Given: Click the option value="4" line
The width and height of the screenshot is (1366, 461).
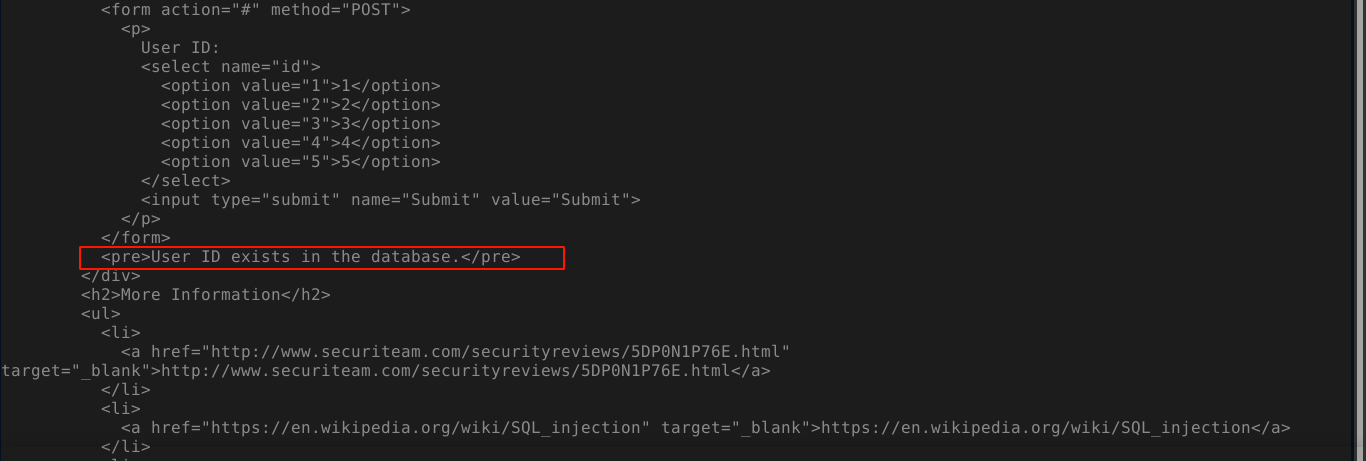Looking at the screenshot, I should pyautogui.click(x=301, y=143).
